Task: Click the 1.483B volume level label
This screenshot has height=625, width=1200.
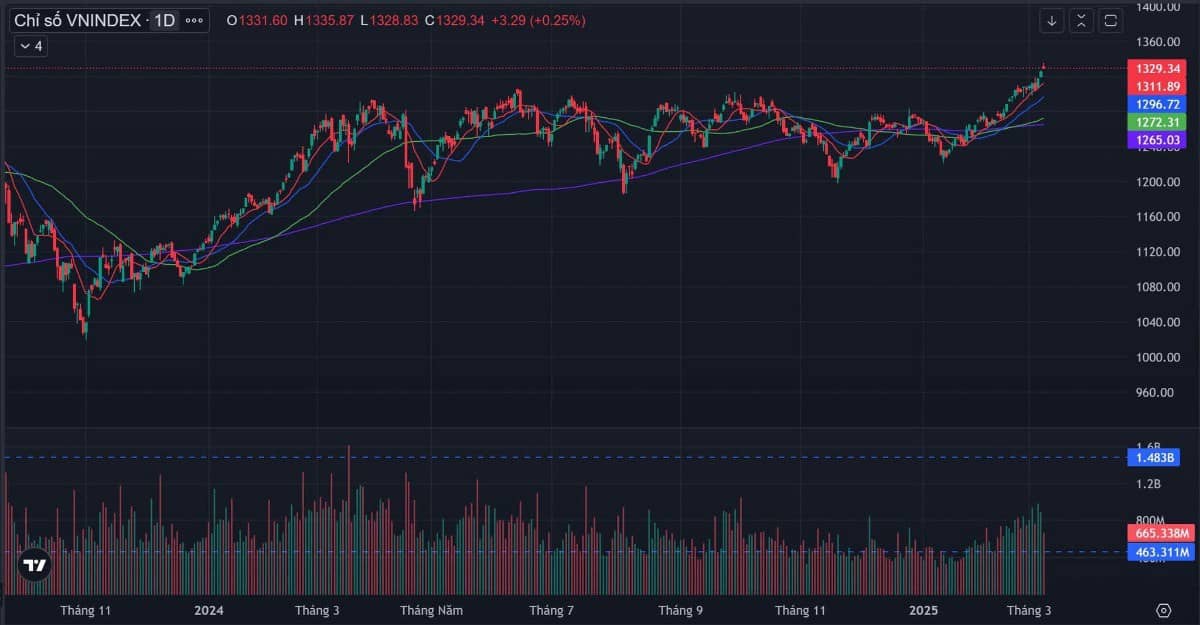Action: click(x=1154, y=457)
